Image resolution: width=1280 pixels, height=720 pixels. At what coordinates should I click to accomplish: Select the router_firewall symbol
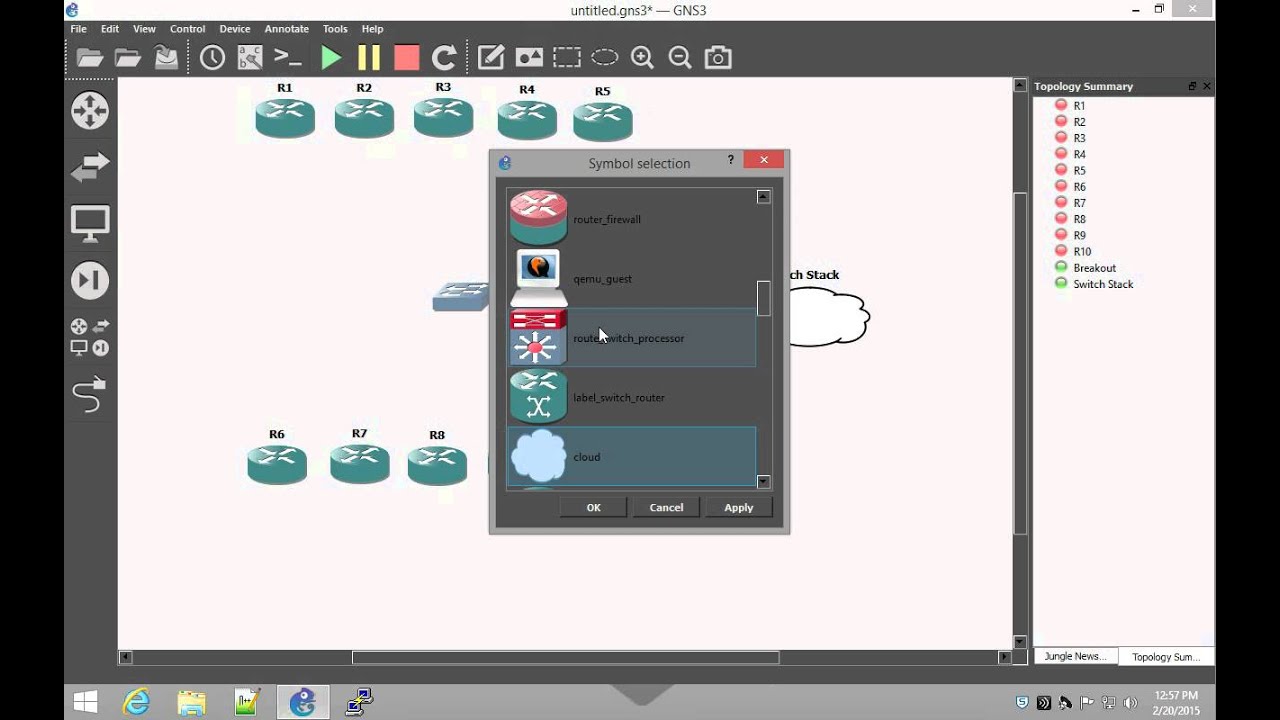[x=631, y=219]
